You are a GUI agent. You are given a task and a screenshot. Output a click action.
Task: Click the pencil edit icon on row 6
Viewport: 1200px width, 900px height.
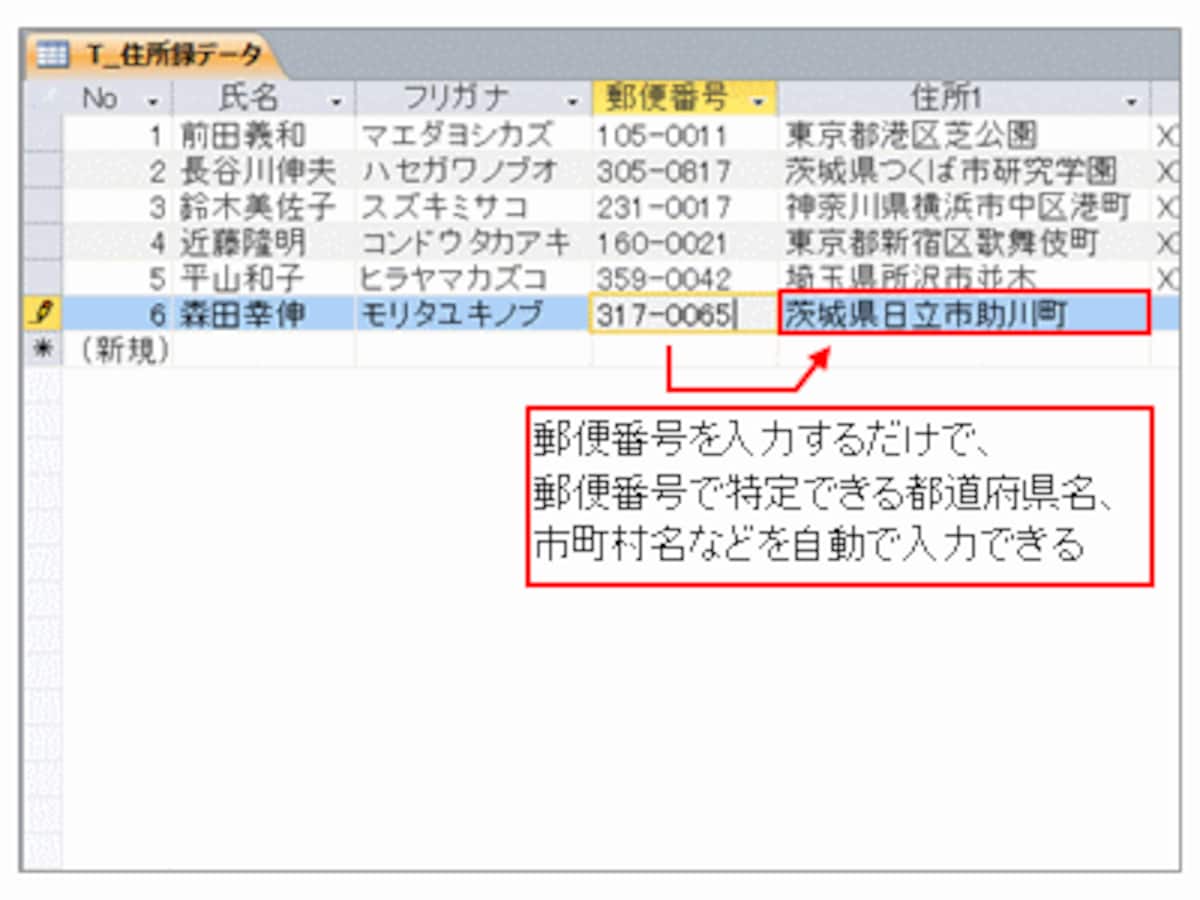pyautogui.click(x=43, y=314)
